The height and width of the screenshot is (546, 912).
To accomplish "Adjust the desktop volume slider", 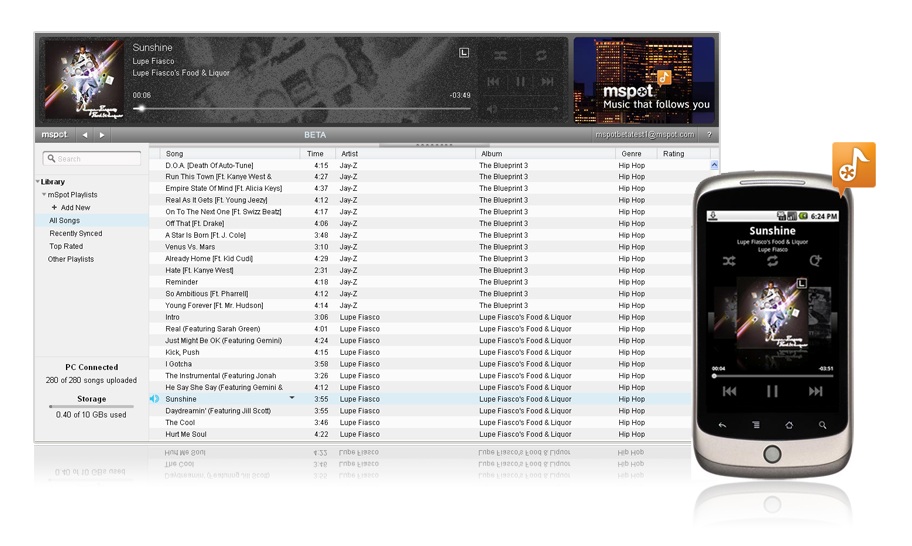I will (529, 109).
